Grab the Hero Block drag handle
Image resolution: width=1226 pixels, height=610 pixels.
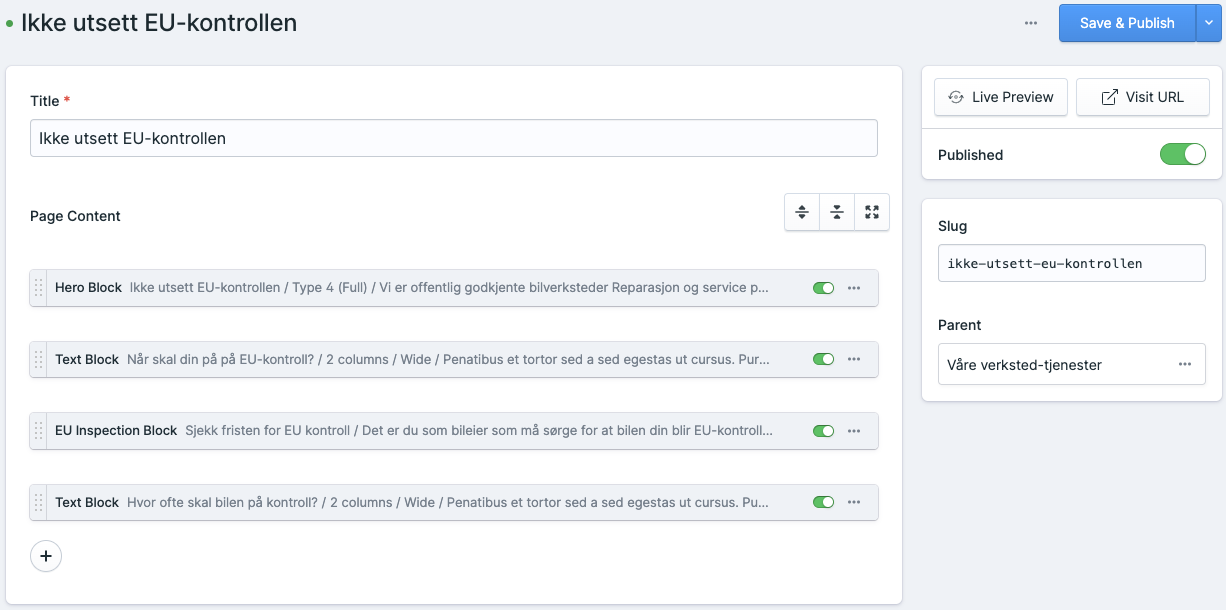coord(39,288)
